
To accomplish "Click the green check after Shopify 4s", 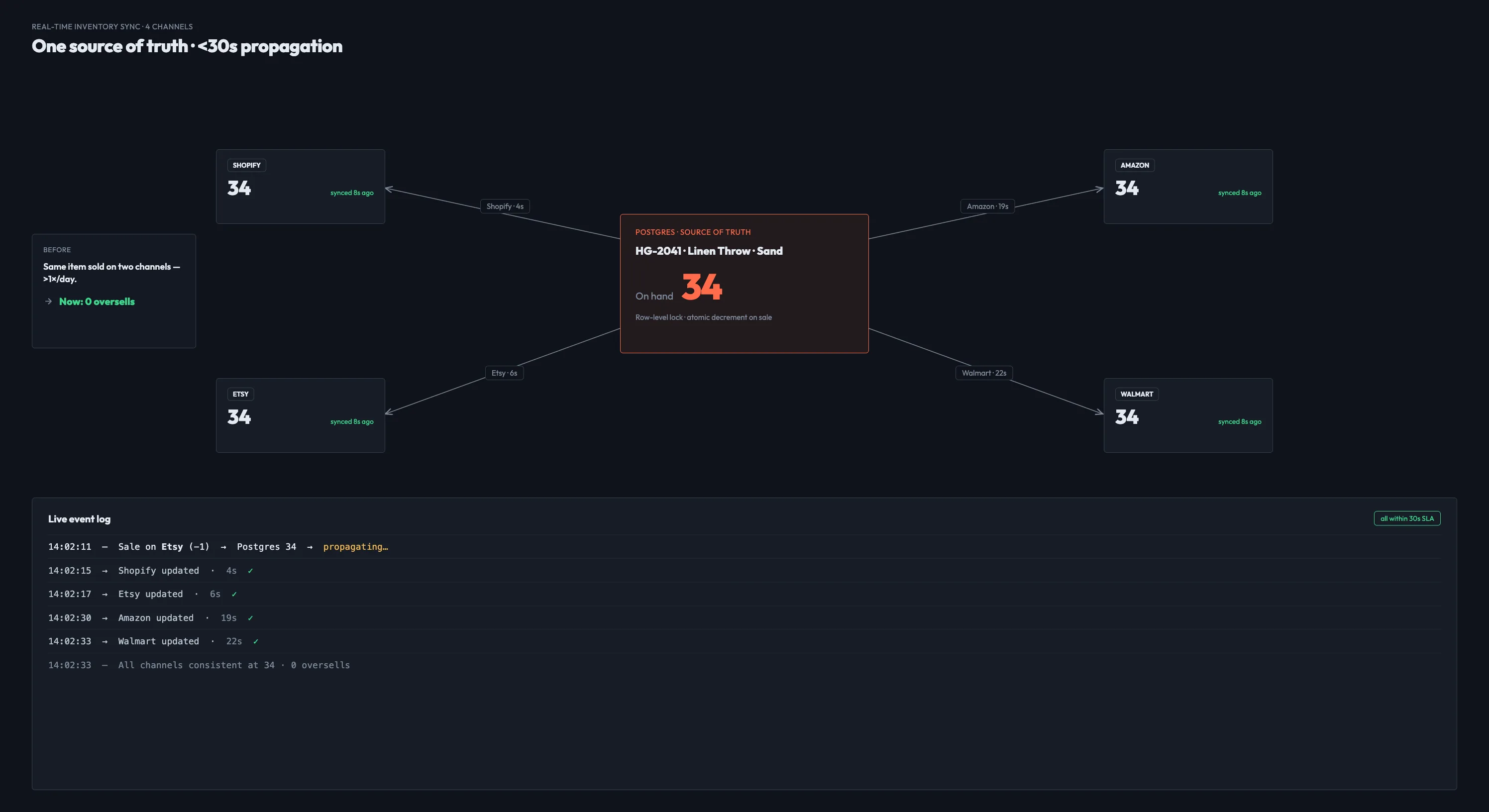I will 250,570.
